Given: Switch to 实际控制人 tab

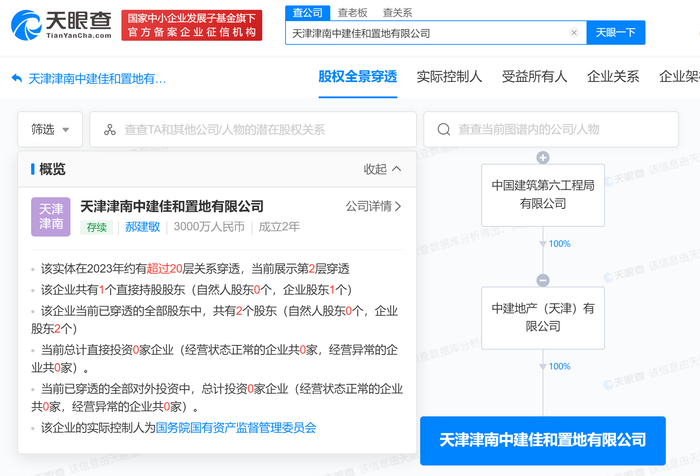Looking at the screenshot, I should 449,77.
